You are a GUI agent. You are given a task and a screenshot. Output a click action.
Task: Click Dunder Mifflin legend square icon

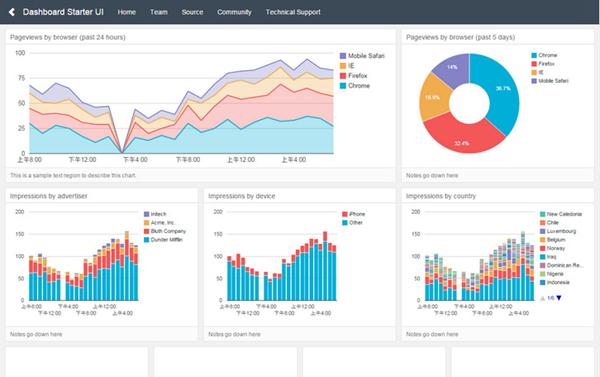tap(146, 240)
